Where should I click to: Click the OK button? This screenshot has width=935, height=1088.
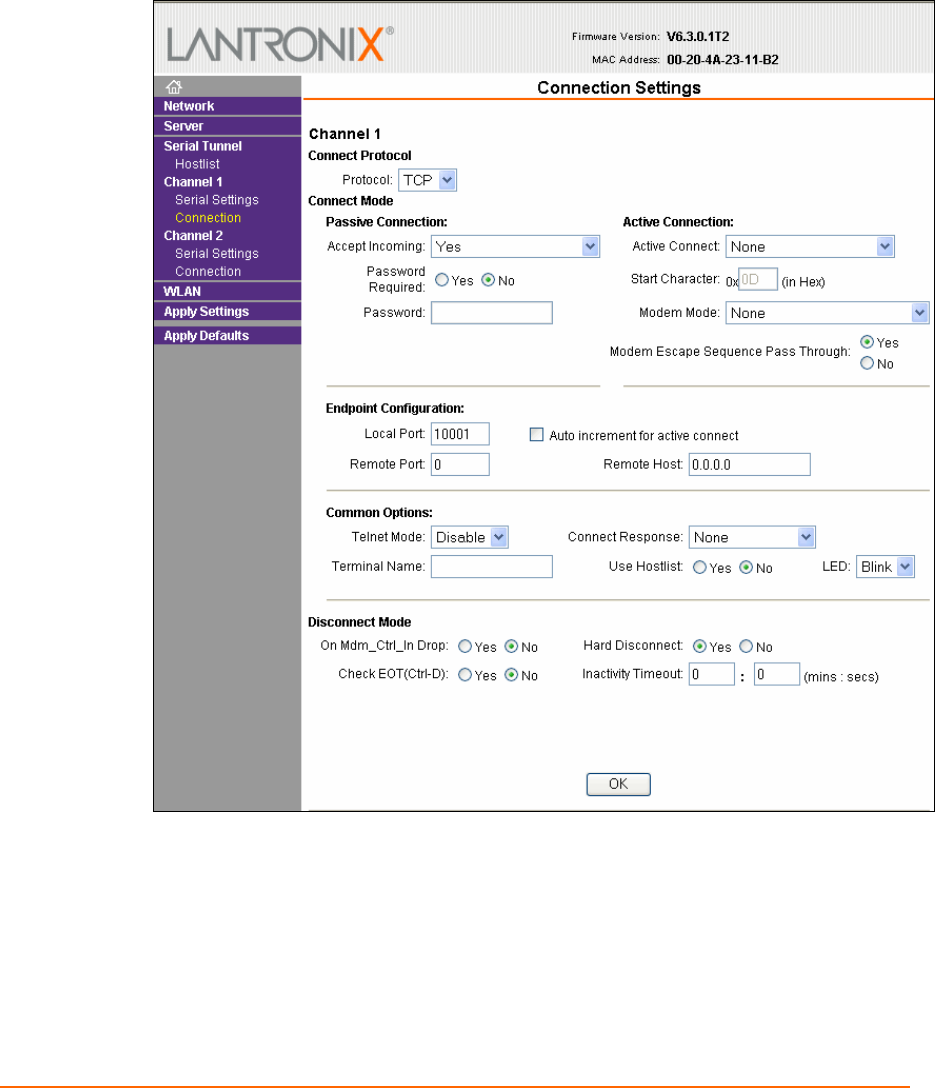click(x=618, y=784)
